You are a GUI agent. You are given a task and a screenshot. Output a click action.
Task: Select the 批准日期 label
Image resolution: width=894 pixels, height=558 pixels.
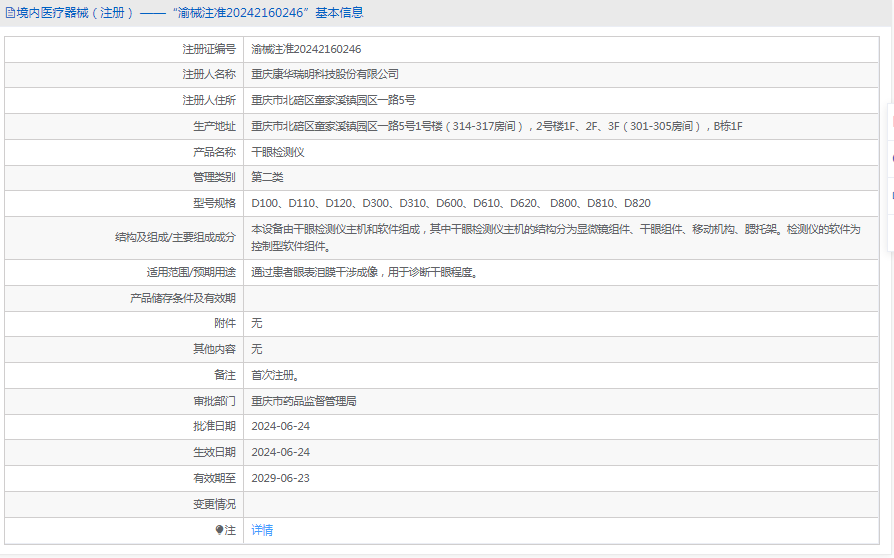pyautogui.click(x=214, y=426)
